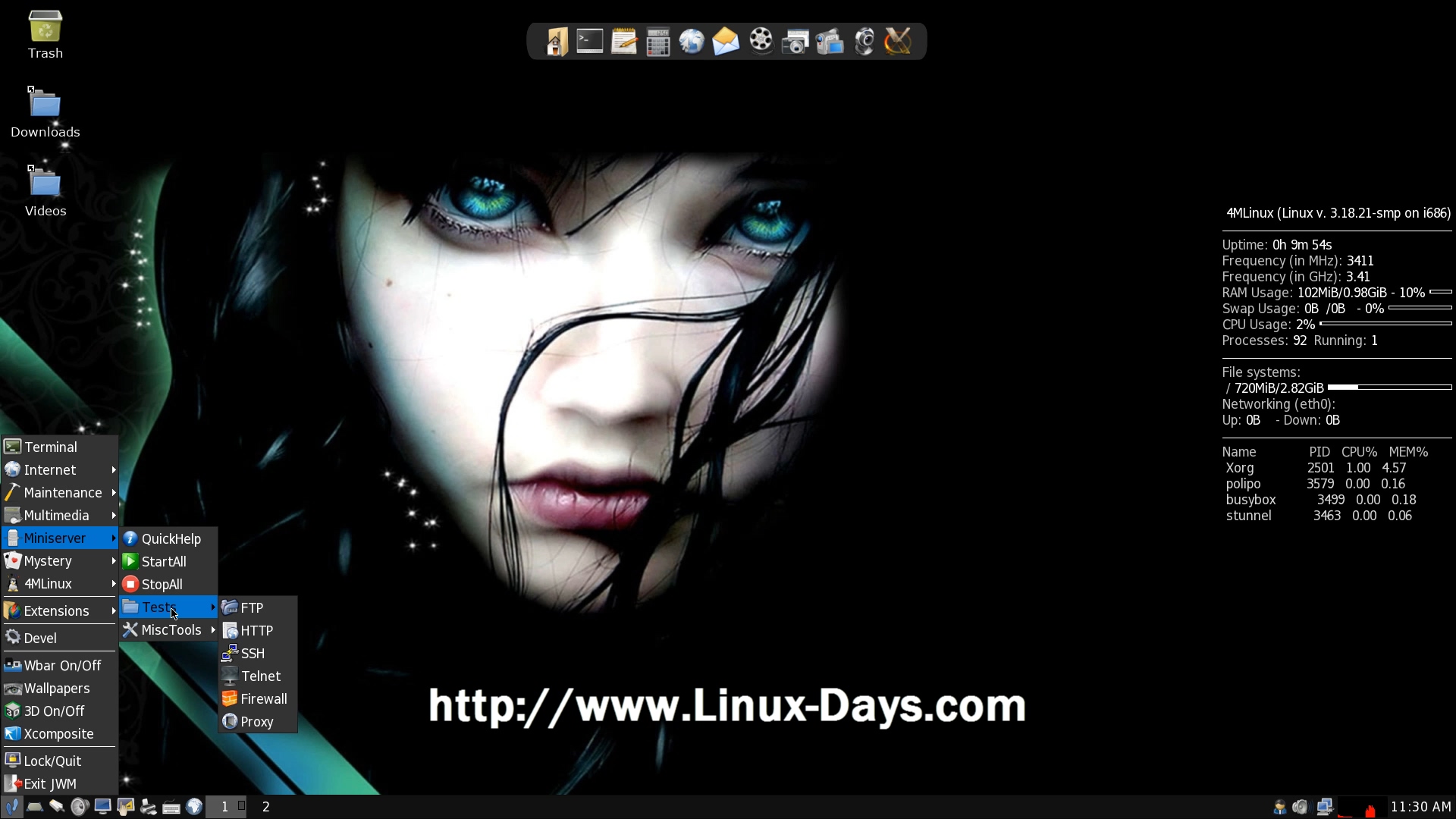Open the Downloads desktop folder
Viewport: 1456px width, 819px height.
click(x=45, y=112)
